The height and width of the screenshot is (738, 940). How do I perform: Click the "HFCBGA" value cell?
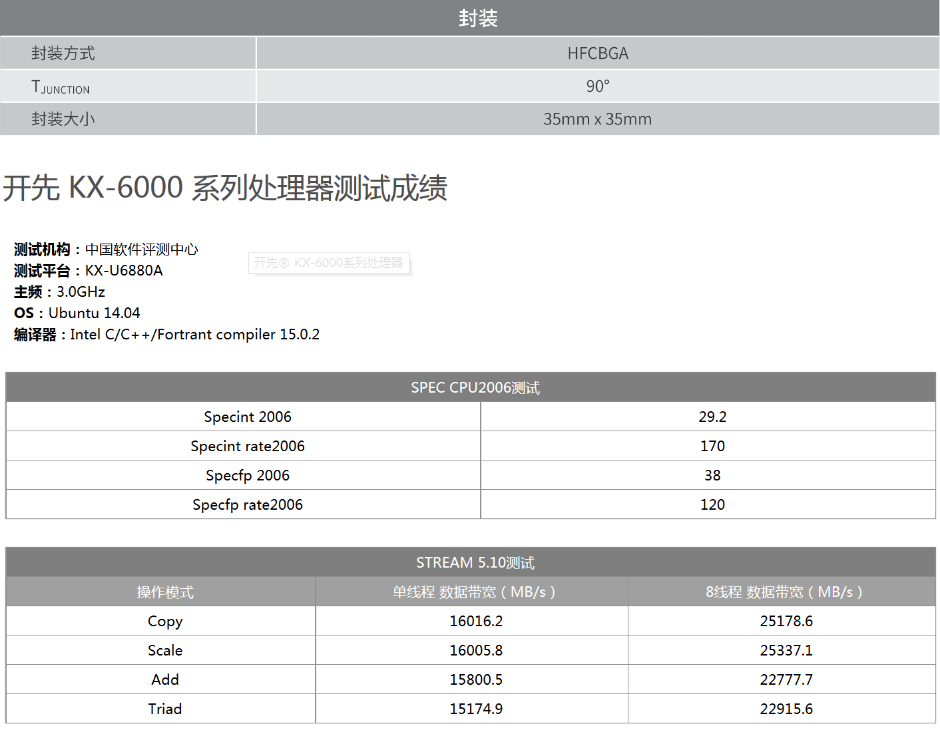(x=598, y=53)
